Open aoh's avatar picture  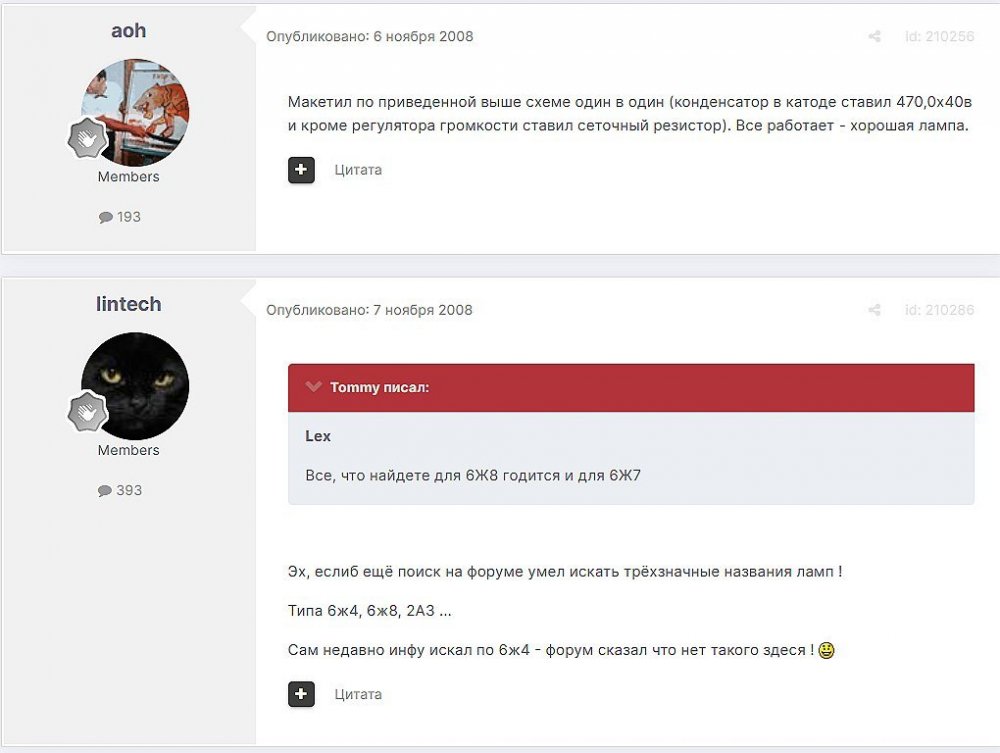tap(137, 110)
